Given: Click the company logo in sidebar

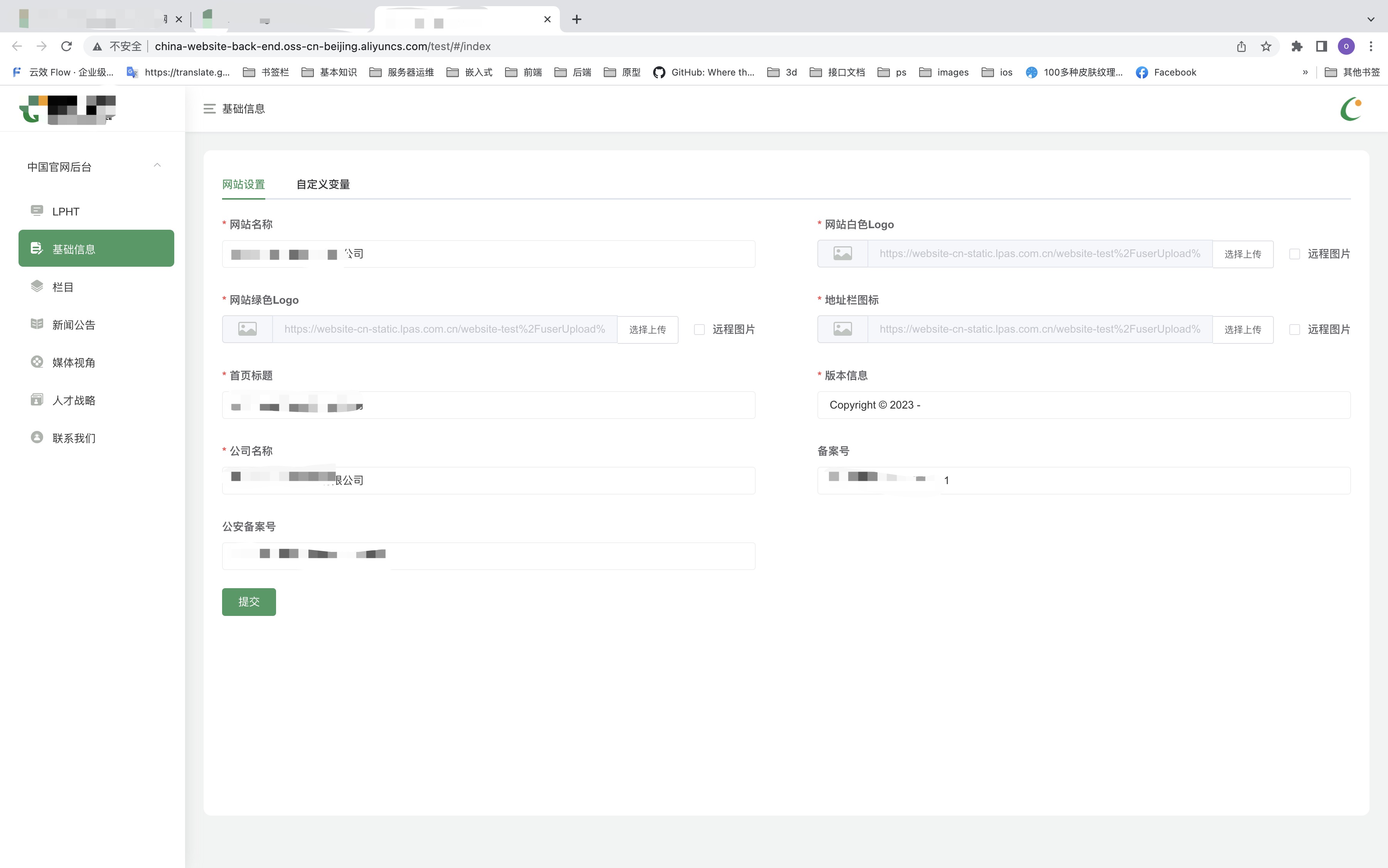Looking at the screenshot, I should pyautogui.click(x=68, y=109).
